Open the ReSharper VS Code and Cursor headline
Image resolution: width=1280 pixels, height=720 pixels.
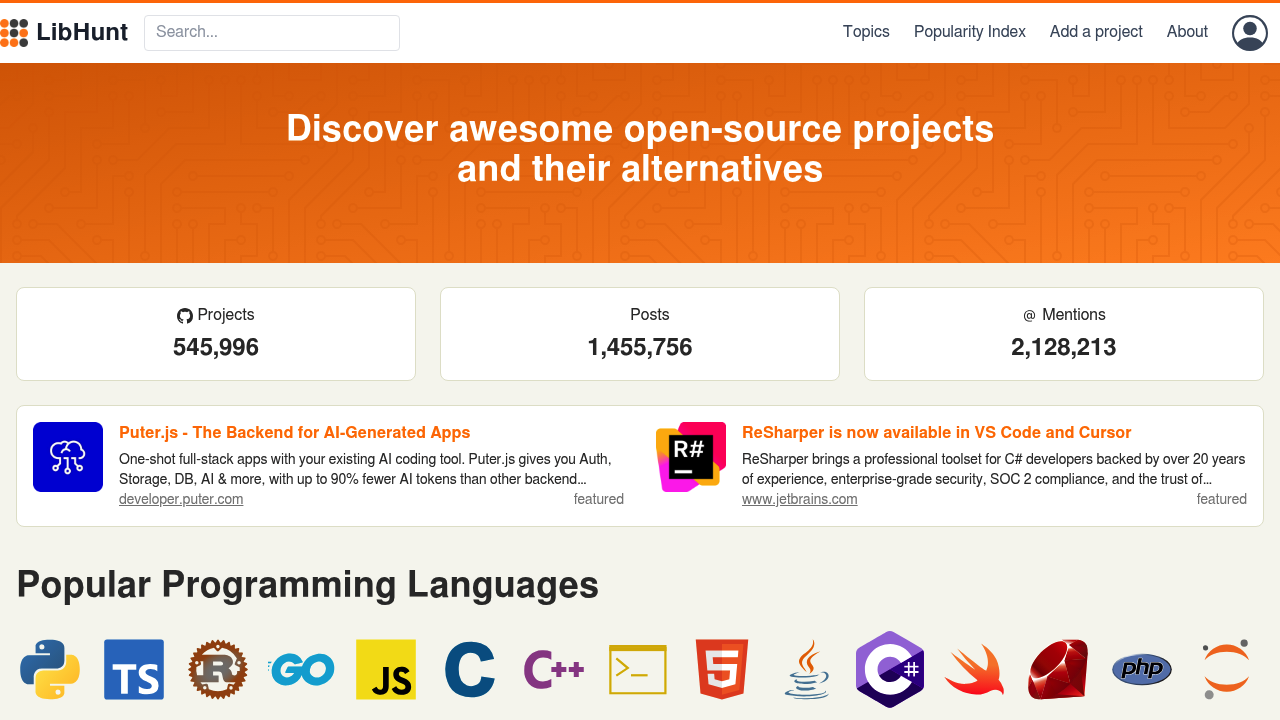936,433
